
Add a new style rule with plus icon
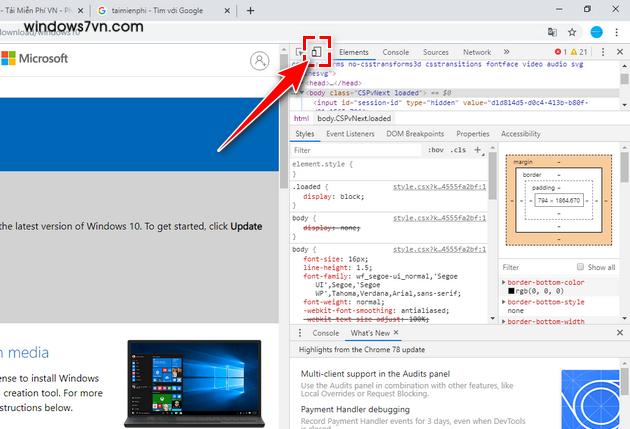pos(478,150)
